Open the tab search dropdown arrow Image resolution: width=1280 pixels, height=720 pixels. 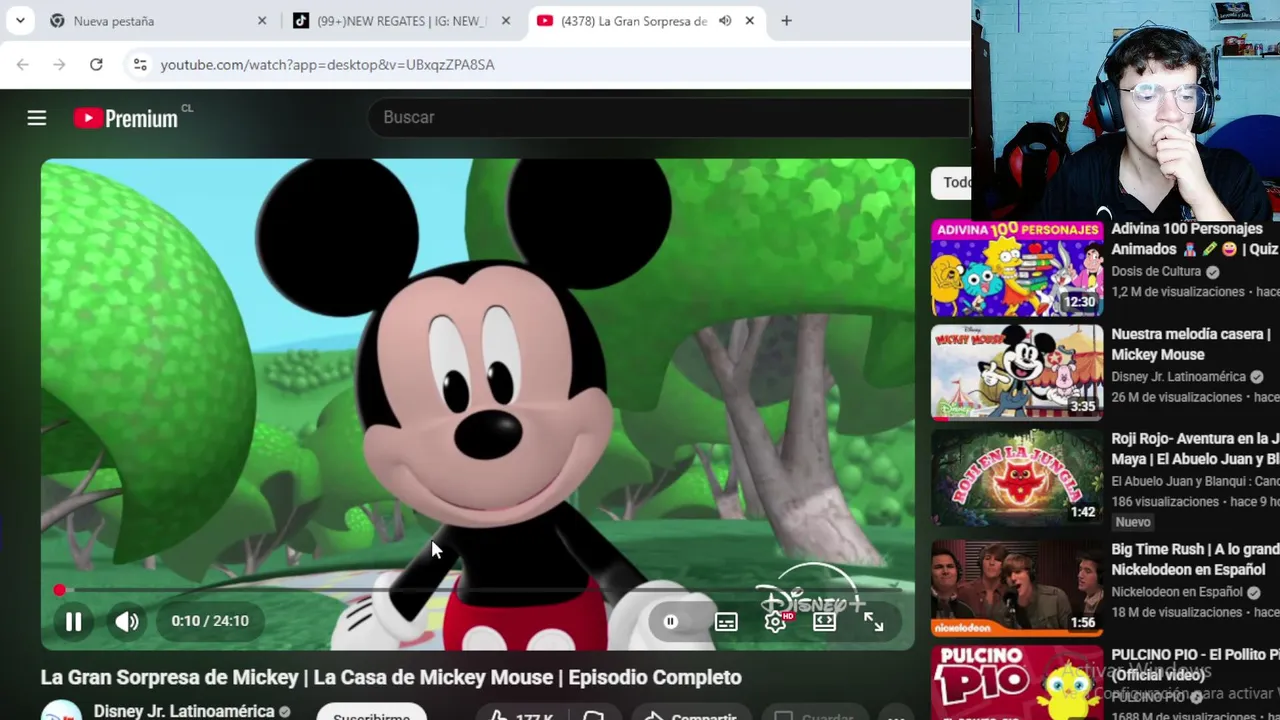click(x=20, y=20)
